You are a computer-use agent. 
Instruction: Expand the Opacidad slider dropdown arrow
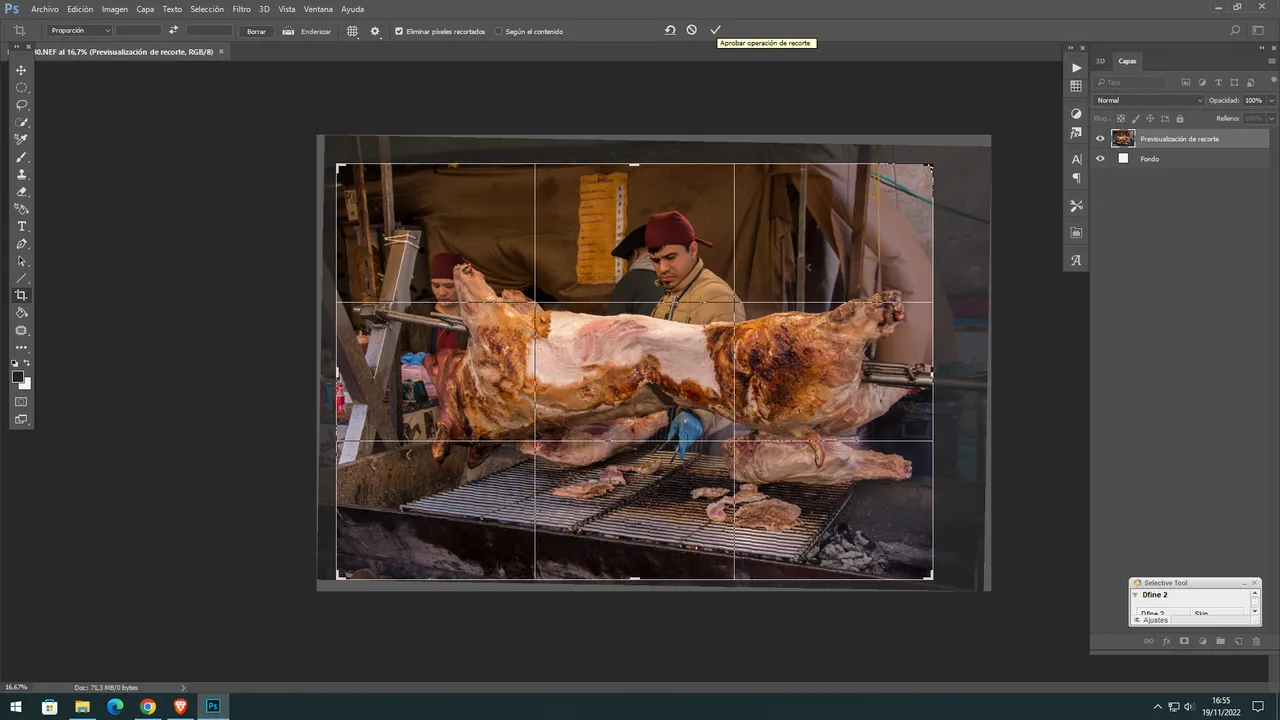point(1271,100)
